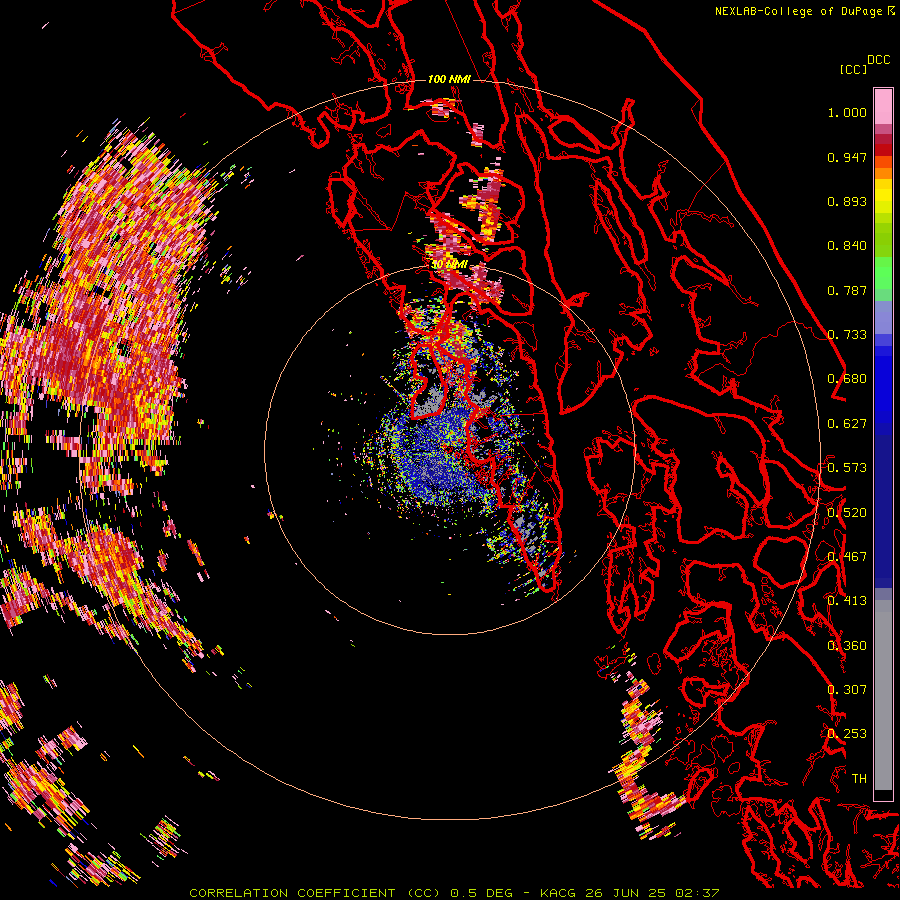Click the [CC] units label

[x=853, y=69]
